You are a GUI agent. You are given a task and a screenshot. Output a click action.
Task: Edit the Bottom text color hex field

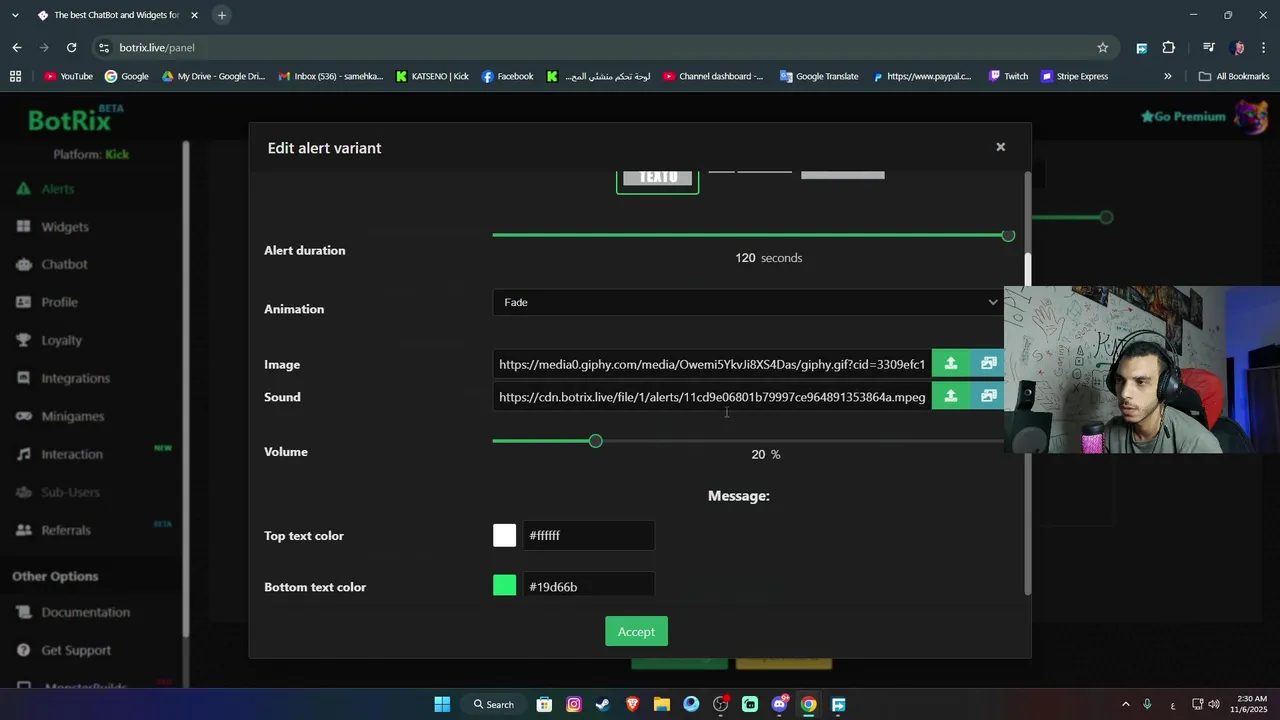point(588,586)
